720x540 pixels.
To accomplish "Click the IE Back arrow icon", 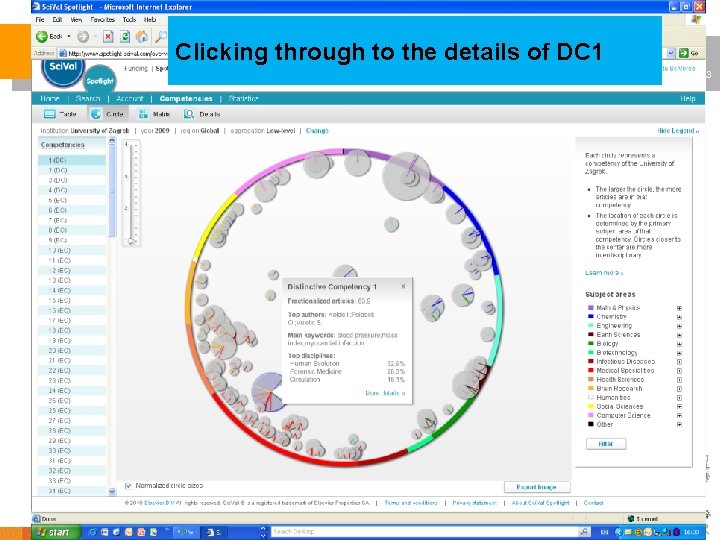I will pos(42,36).
